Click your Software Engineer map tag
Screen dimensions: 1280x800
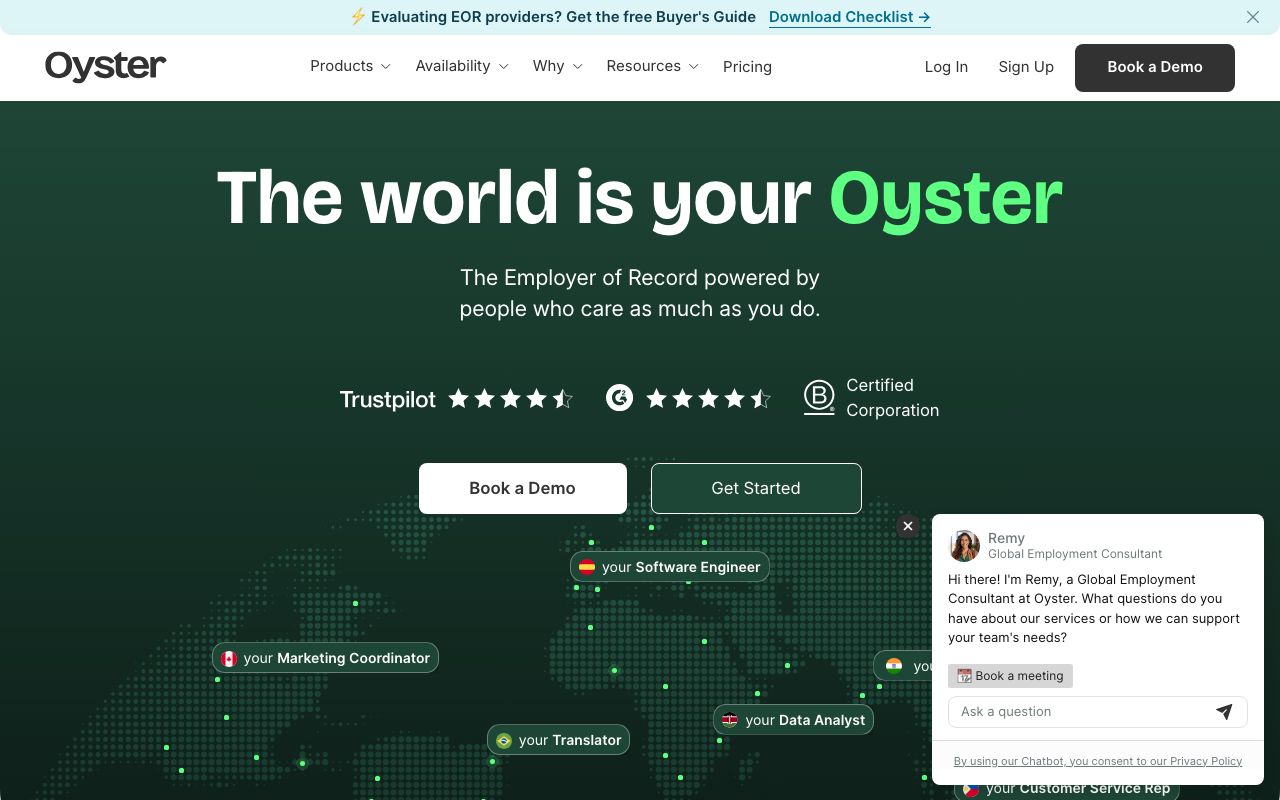pyautogui.click(x=670, y=567)
